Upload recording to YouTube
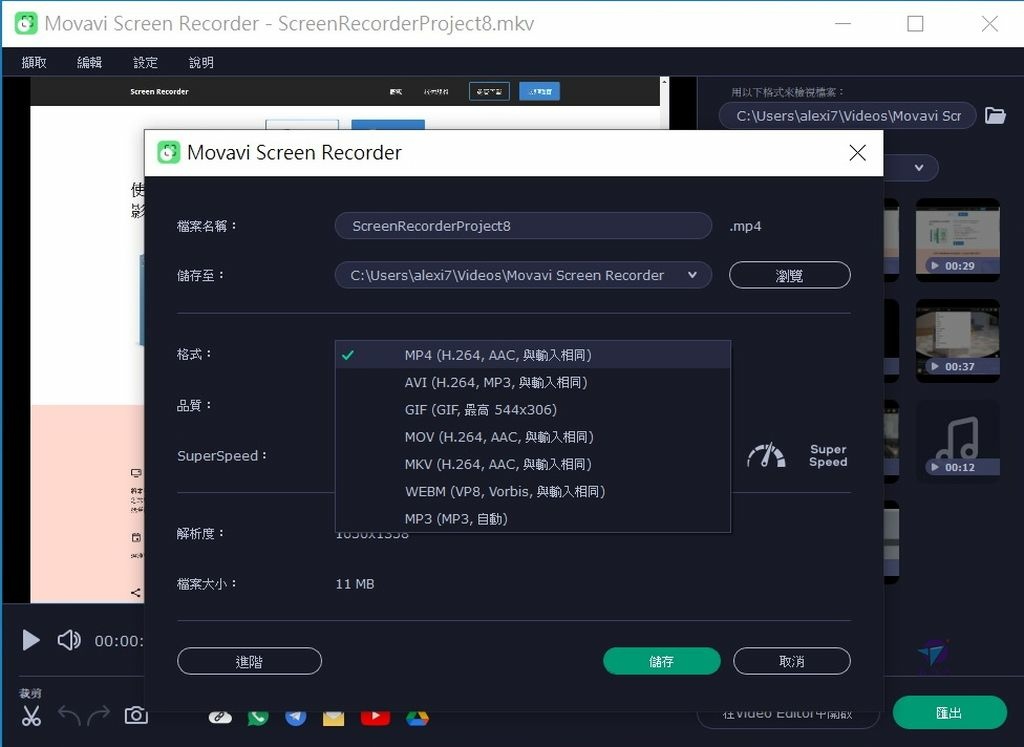1024x747 pixels. (x=376, y=717)
